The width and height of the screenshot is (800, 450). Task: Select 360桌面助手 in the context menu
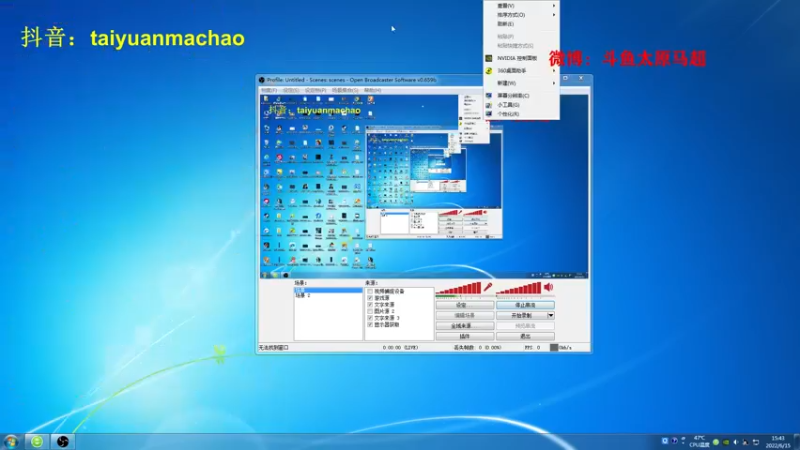click(521, 70)
